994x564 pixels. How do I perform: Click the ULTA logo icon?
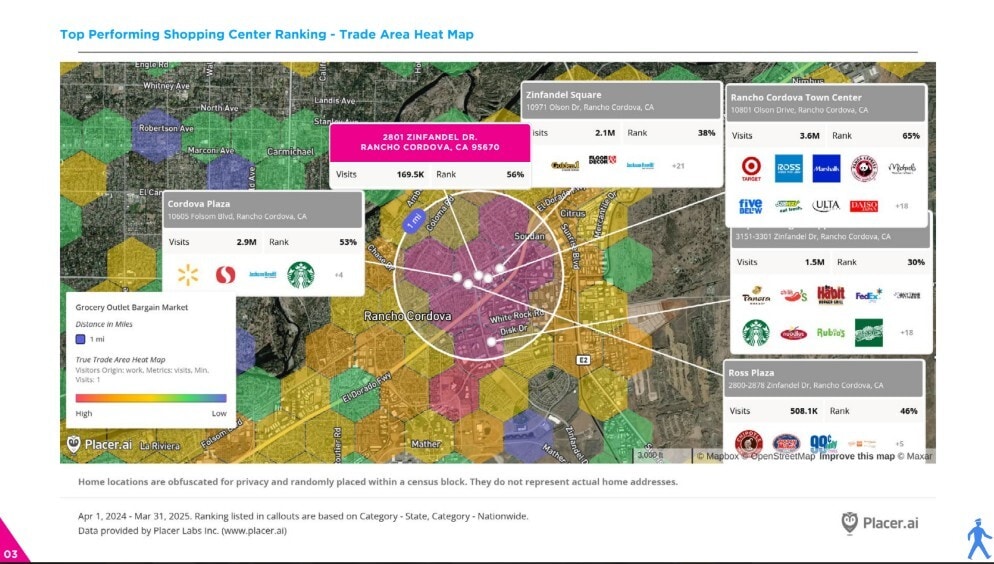click(x=826, y=205)
